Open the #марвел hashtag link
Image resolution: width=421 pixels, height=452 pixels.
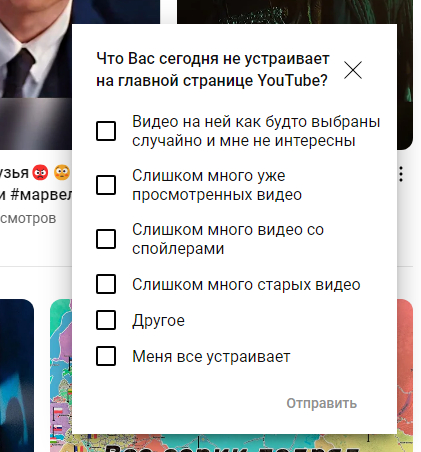(41, 195)
